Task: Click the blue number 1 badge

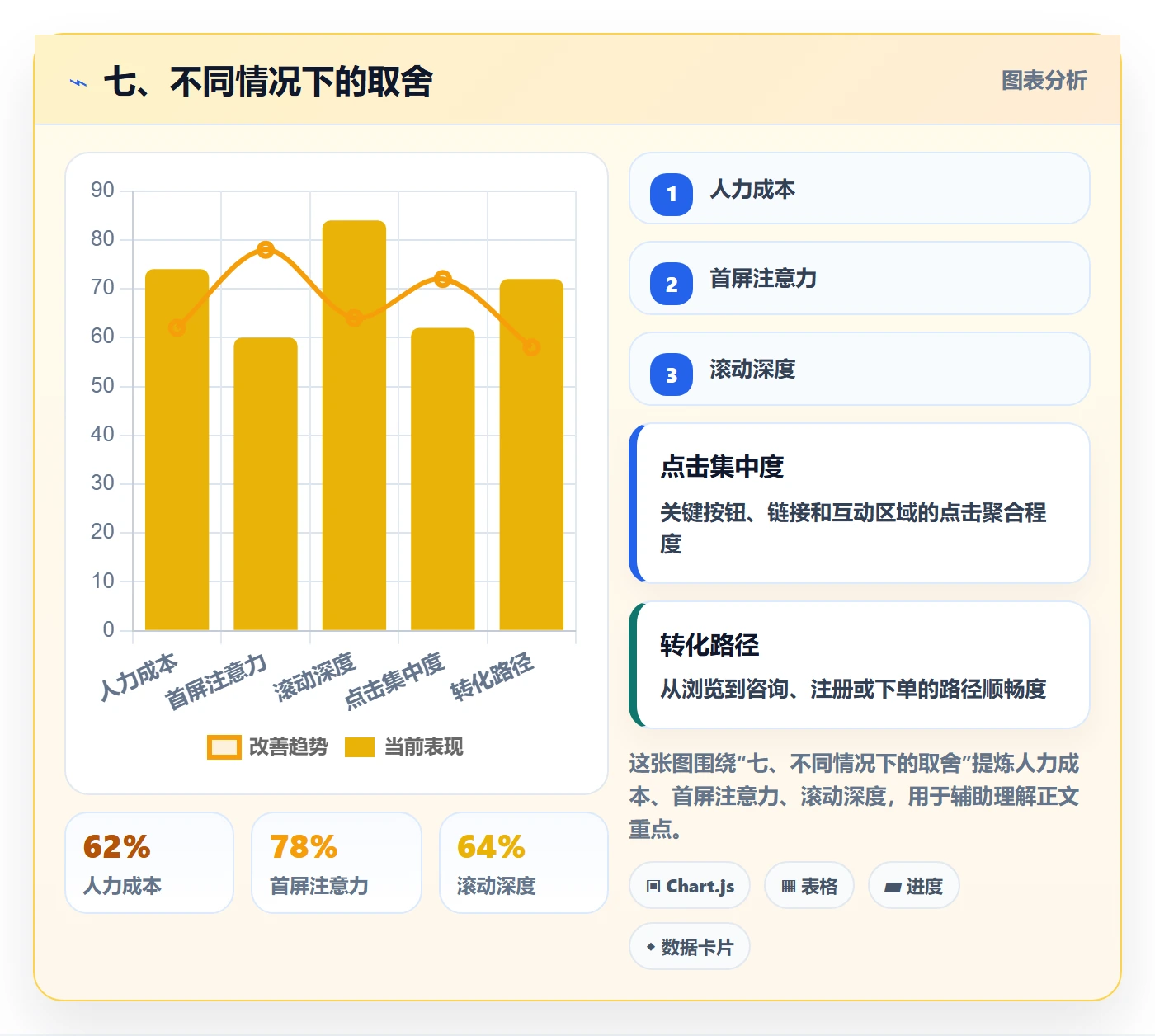Action: pyautogui.click(x=672, y=194)
